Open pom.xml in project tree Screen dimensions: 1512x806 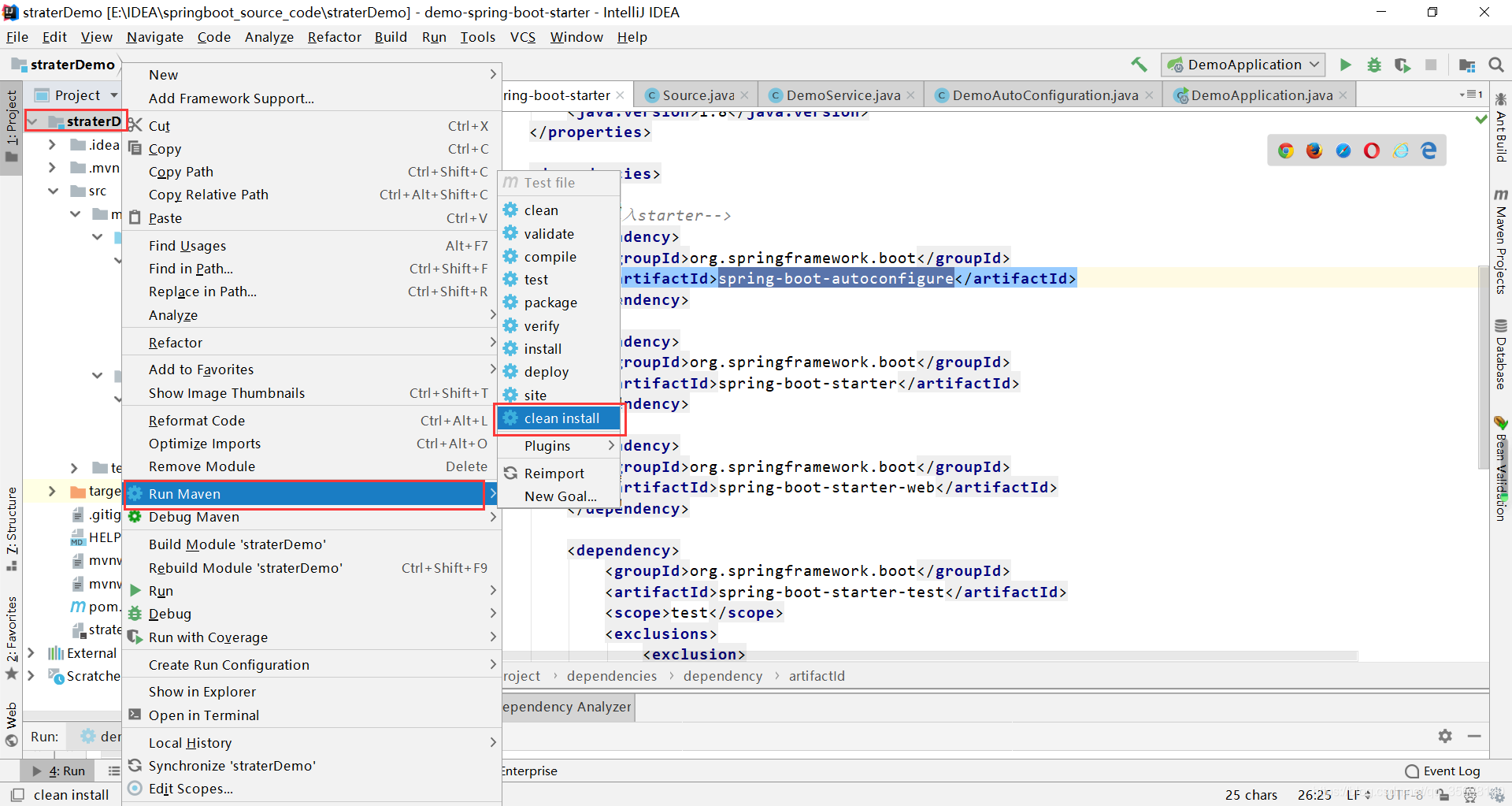(95, 607)
